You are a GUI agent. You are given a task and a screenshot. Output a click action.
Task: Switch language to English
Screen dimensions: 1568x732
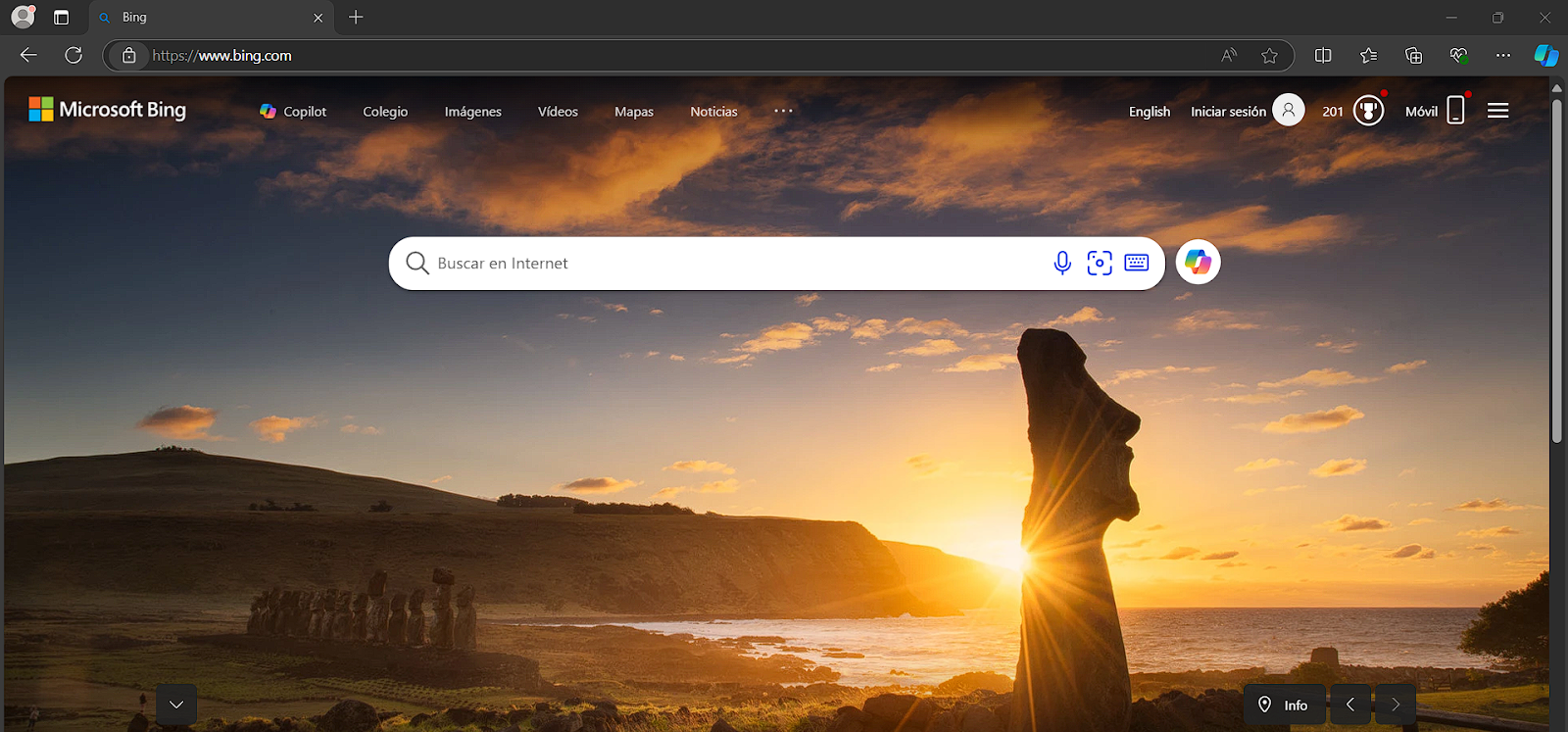click(1149, 112)
